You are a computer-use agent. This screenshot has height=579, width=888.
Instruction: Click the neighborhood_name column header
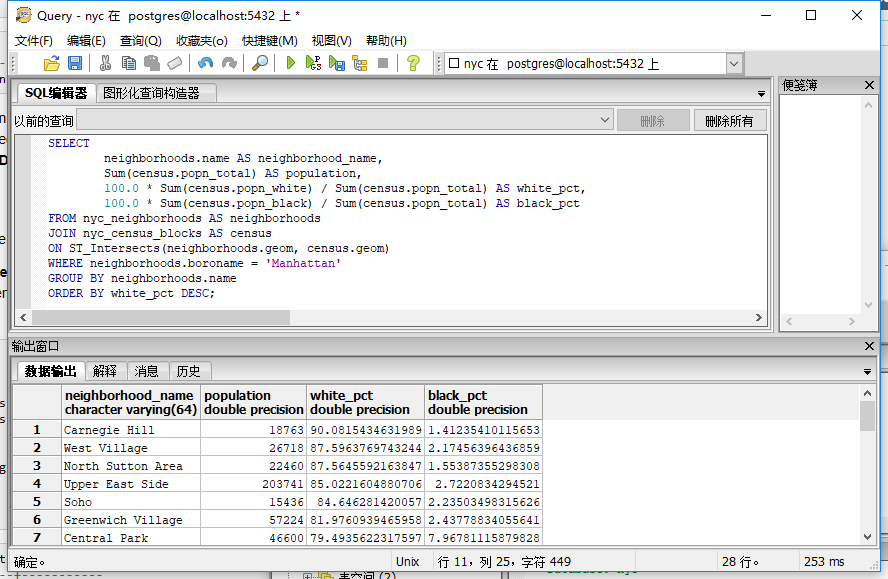131,402
